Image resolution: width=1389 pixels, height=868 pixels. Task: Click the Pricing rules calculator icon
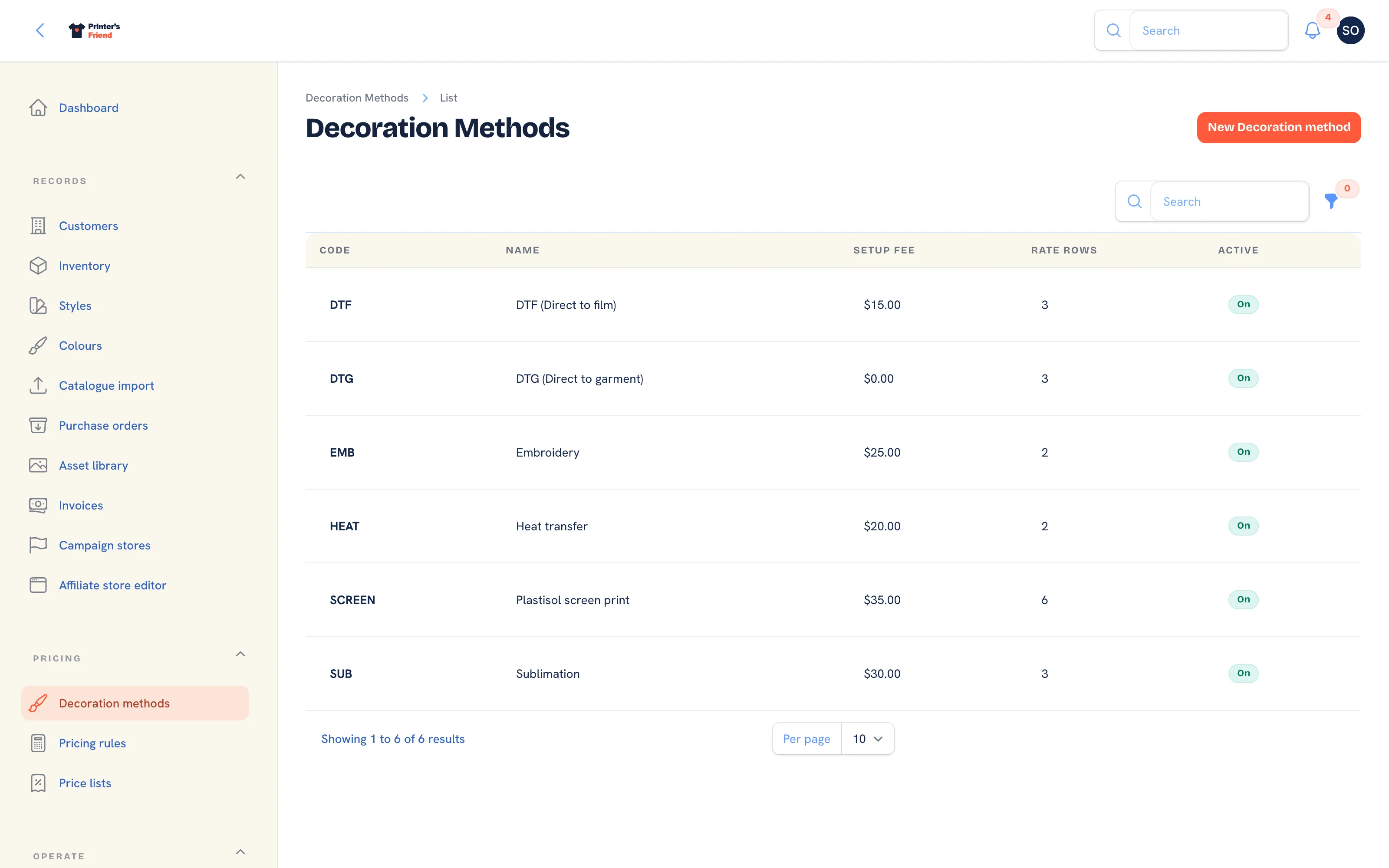pyautogui.click(x=39, y=743)
